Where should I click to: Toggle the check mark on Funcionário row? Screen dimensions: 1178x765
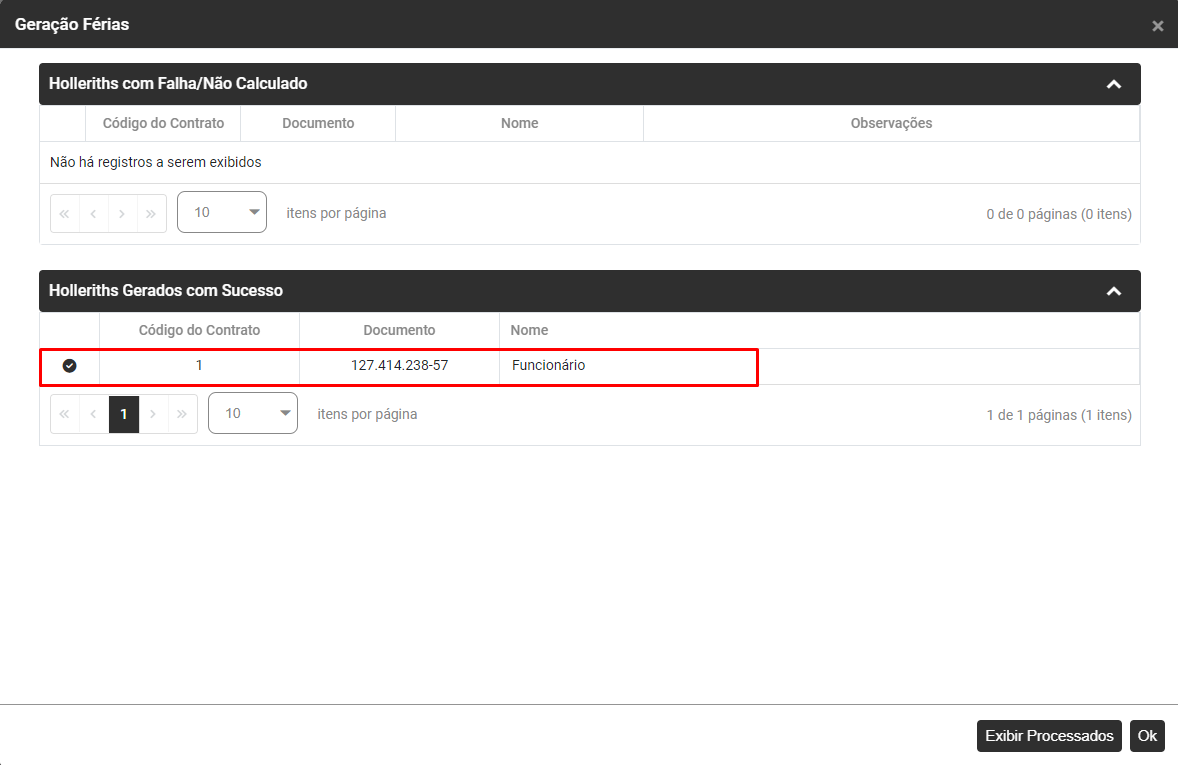pyautogui.click(x=69, y=366)
